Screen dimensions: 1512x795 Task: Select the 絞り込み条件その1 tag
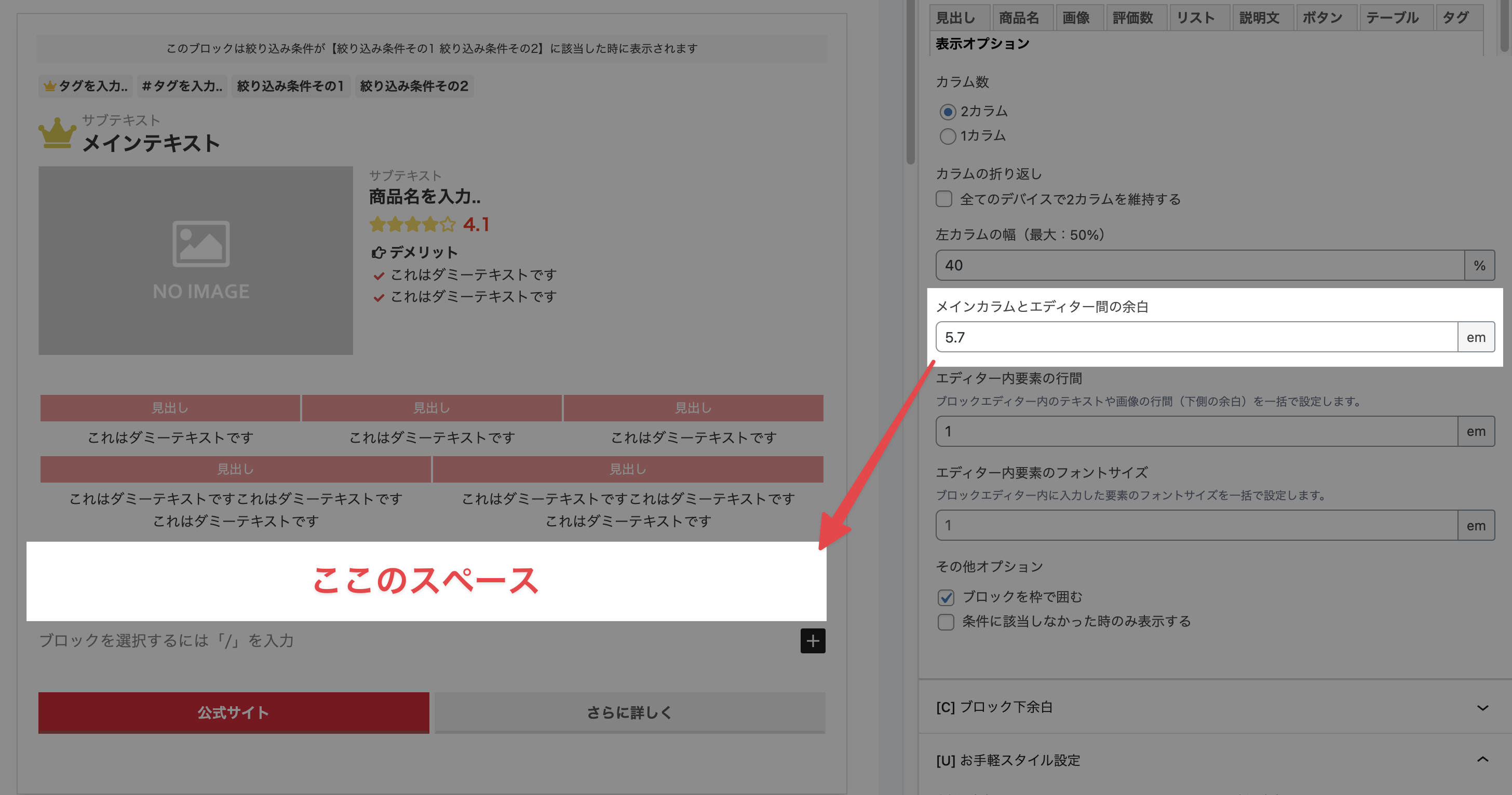(291, 86)
